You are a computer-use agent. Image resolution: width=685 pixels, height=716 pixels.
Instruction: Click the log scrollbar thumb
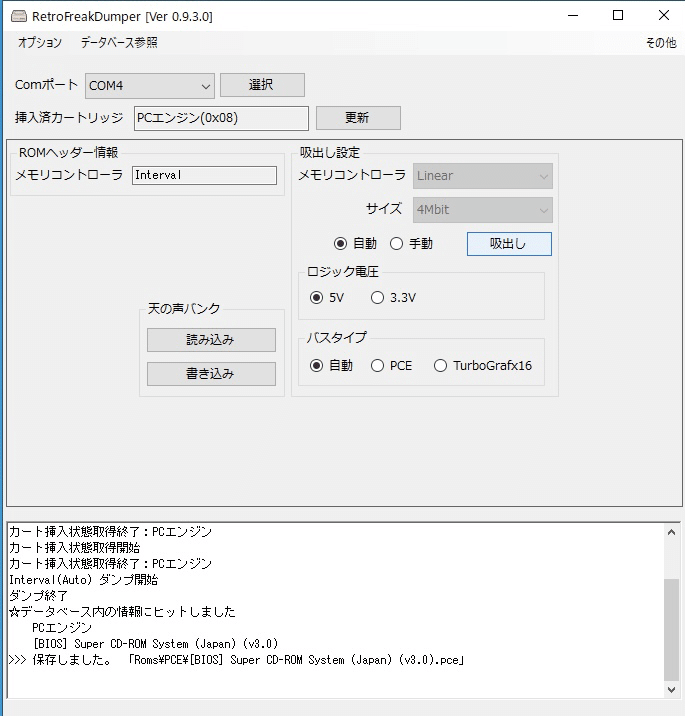click(671, 629)
